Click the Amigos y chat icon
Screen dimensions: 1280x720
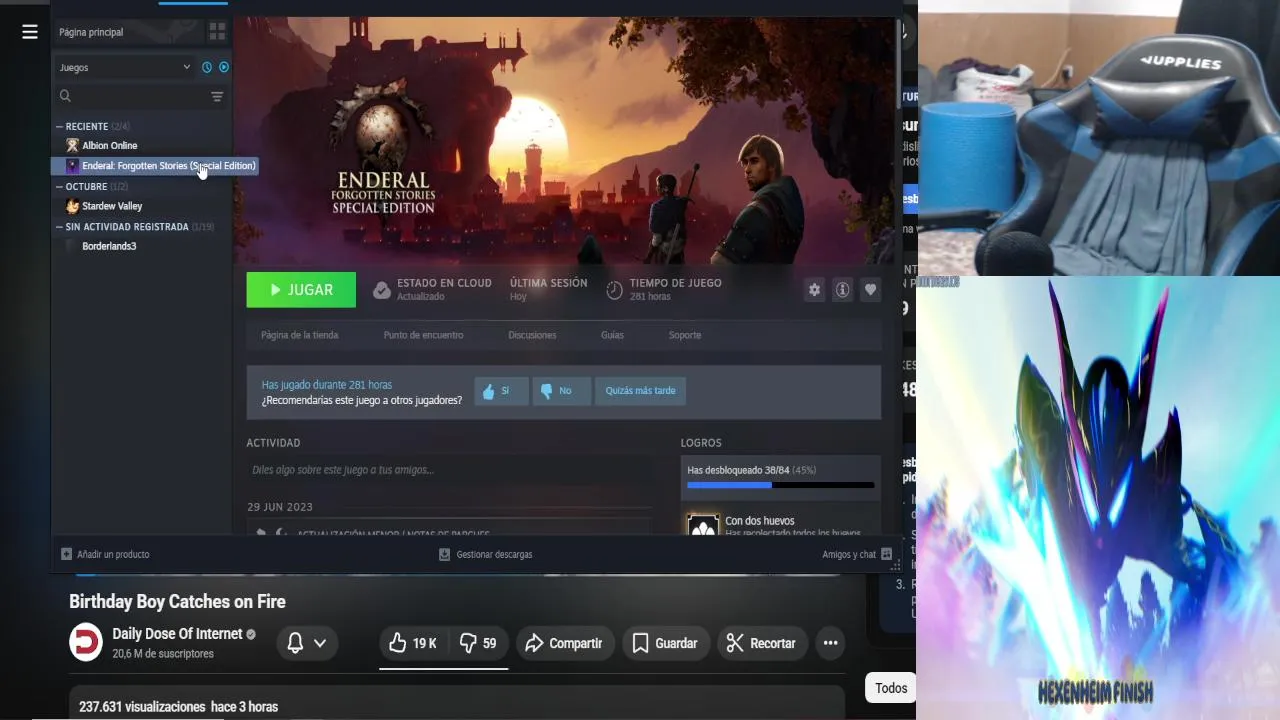click(887, 554)
